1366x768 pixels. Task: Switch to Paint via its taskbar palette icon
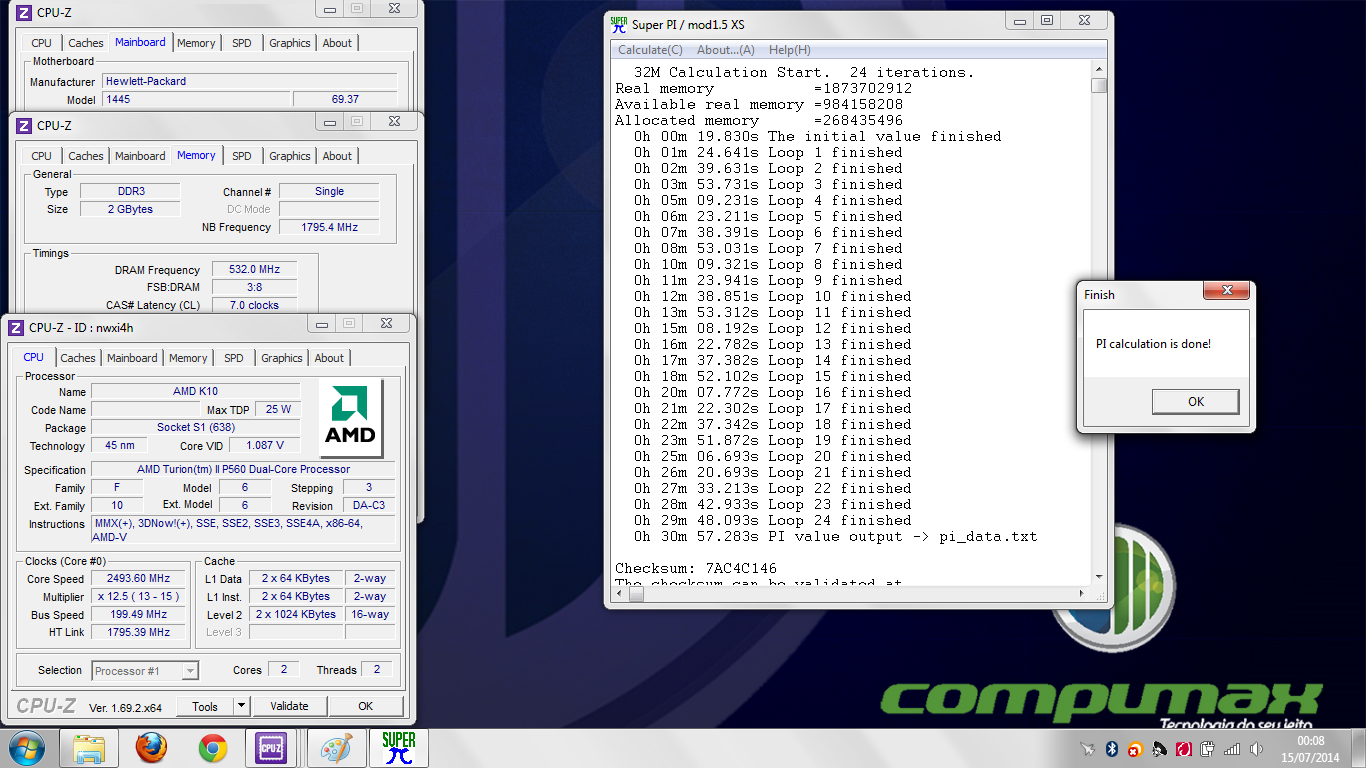(336, 748)
